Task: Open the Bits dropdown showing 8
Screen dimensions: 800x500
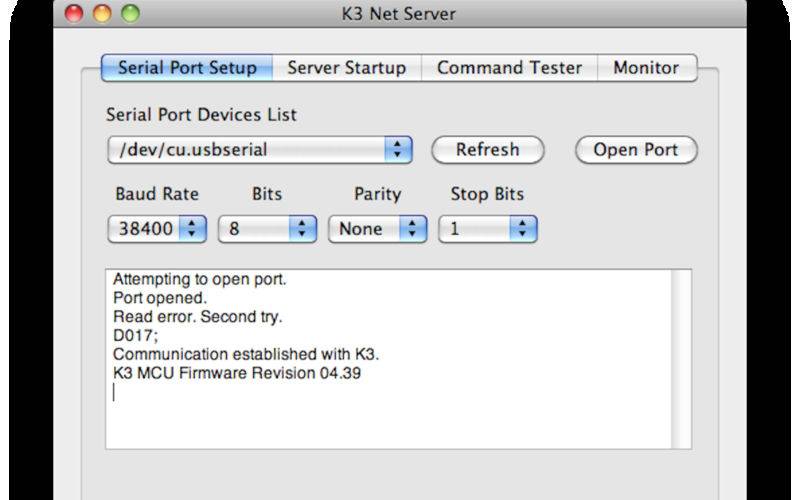Action: 267,229
